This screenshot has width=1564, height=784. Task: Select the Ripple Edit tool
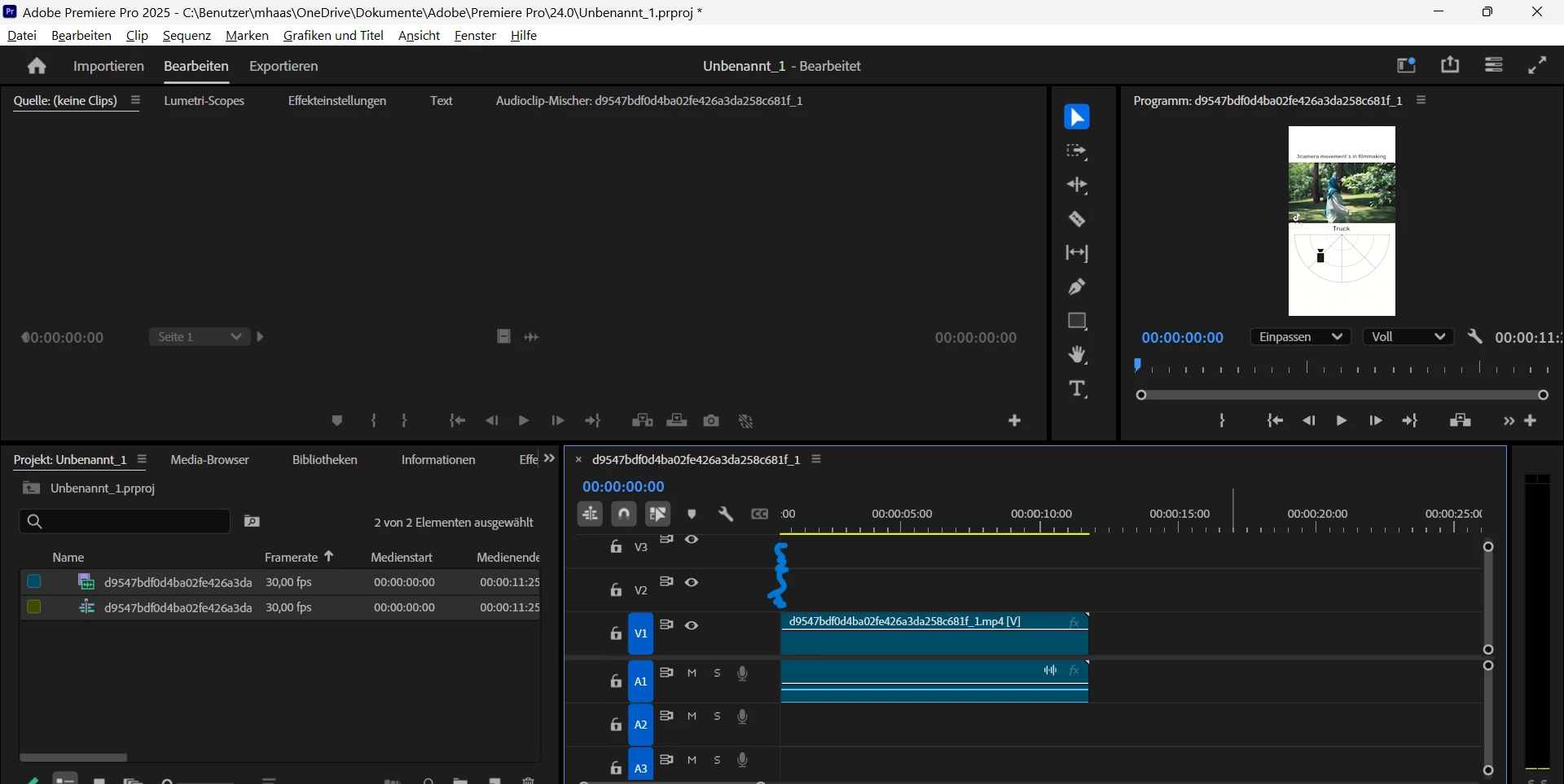pos(1077,186)
